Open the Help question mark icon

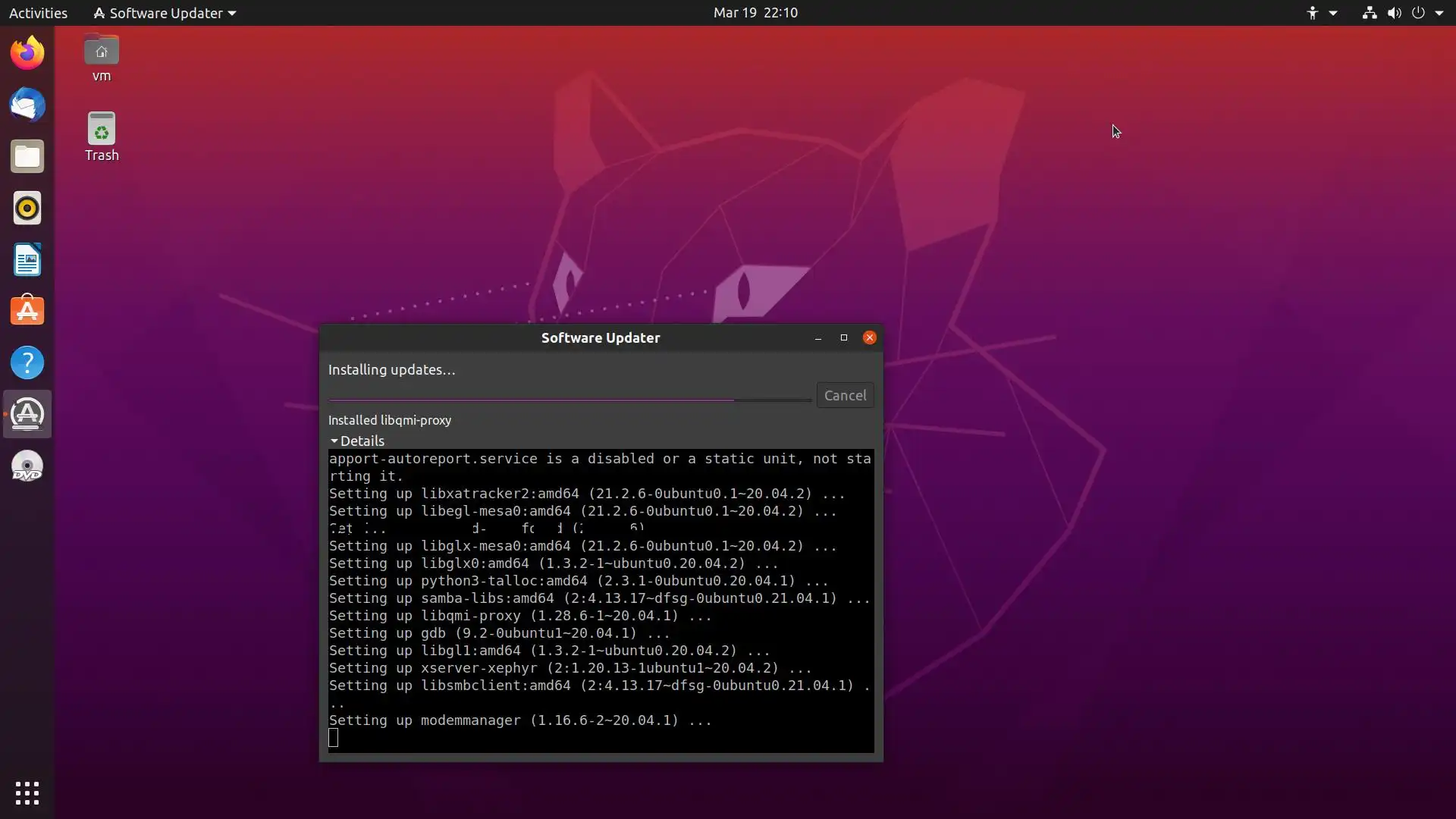point(27,362)
